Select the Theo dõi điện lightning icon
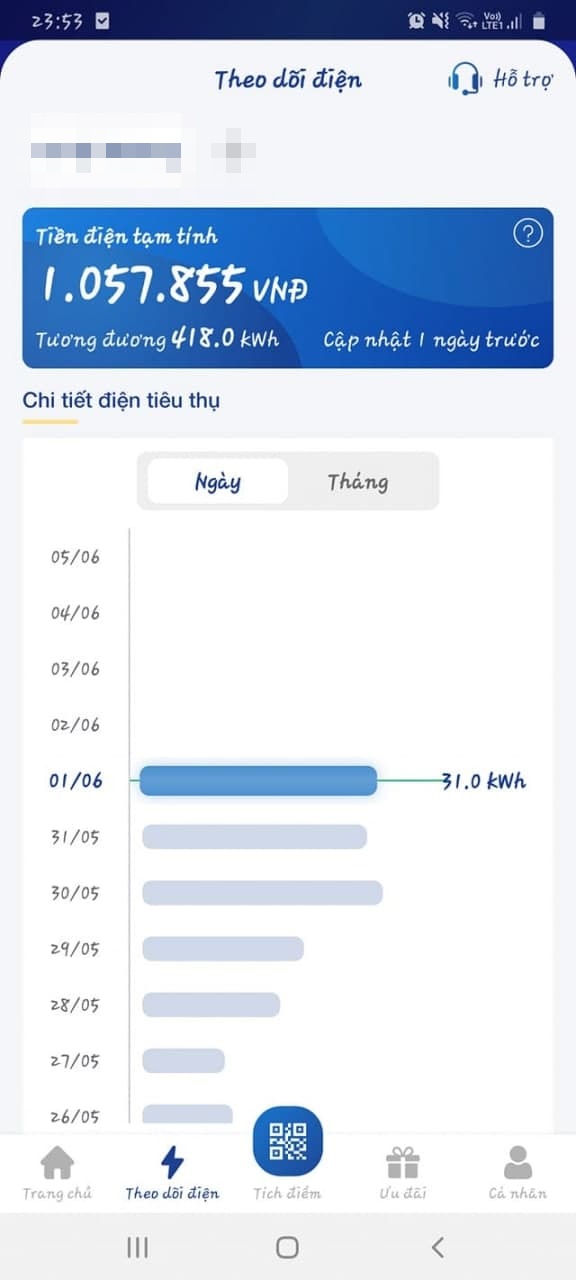The width and height of the screenshot is (576, 1280). click(x=172, y=1162)
